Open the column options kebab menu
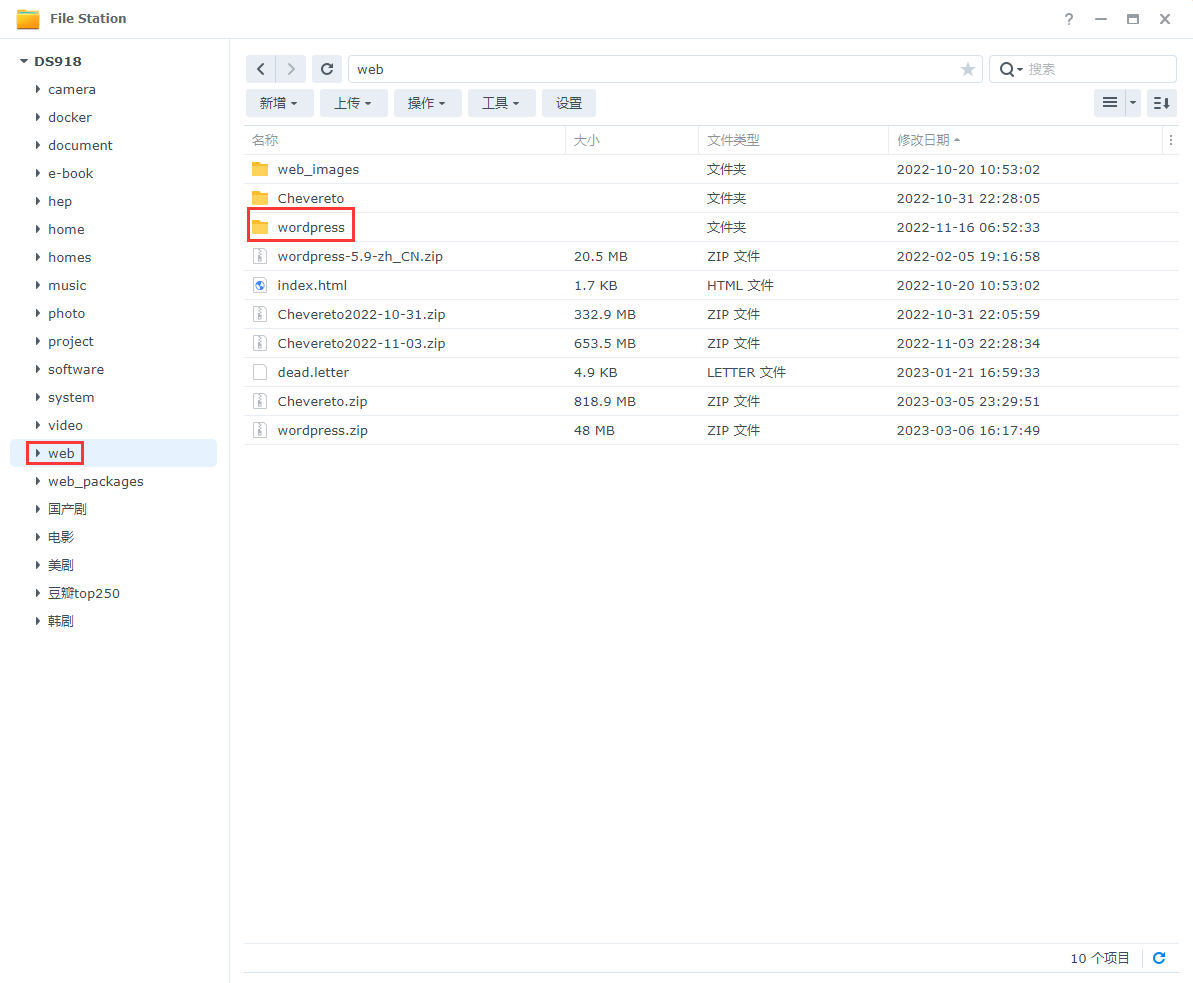Image resolution: width=1193 pixels, height=983 pixels. [x=1170, y=140]
